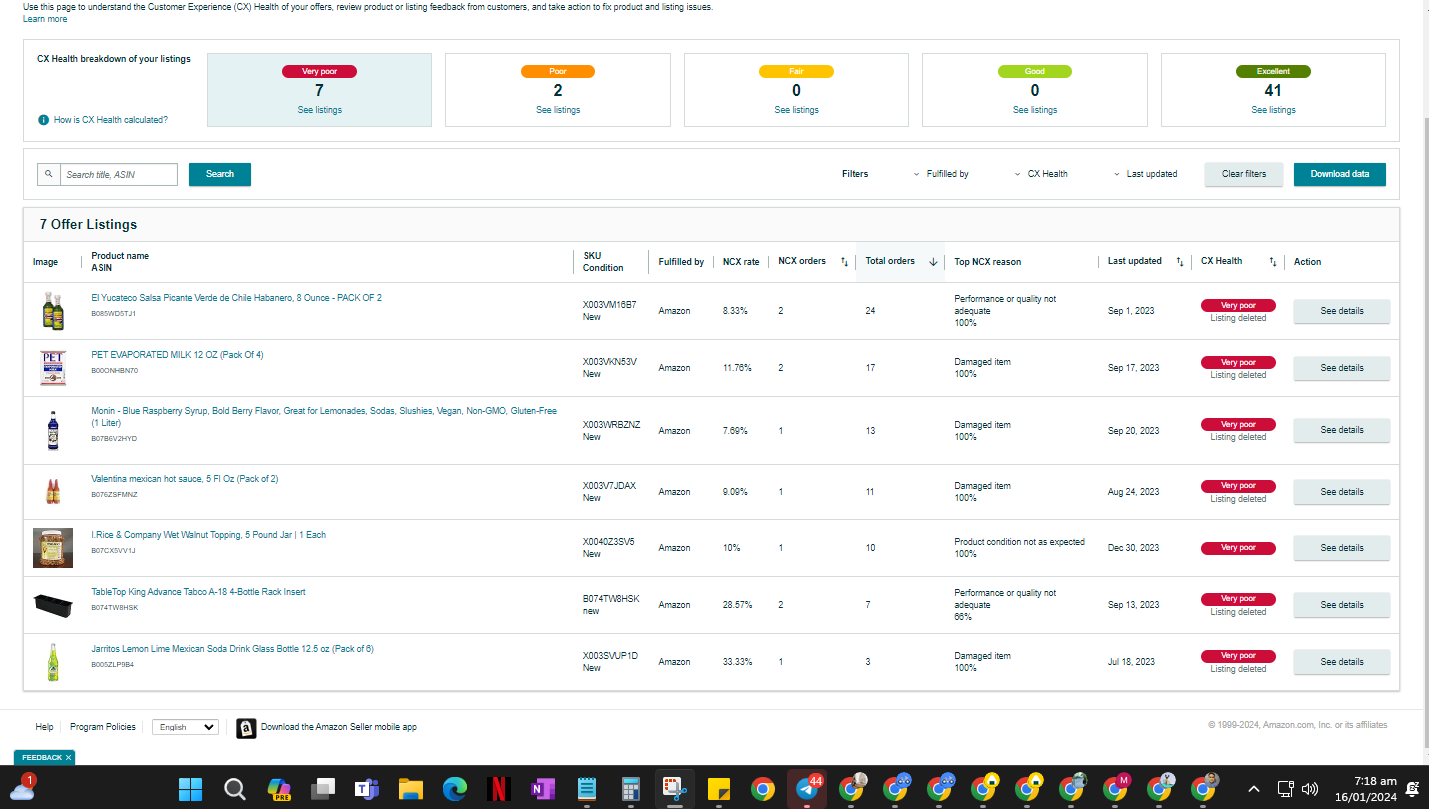Image resolution: width=1429 pixels, height=809 pixels.
Task: Open Copilot preview from taskbar
Action: [x=279, y=789]
